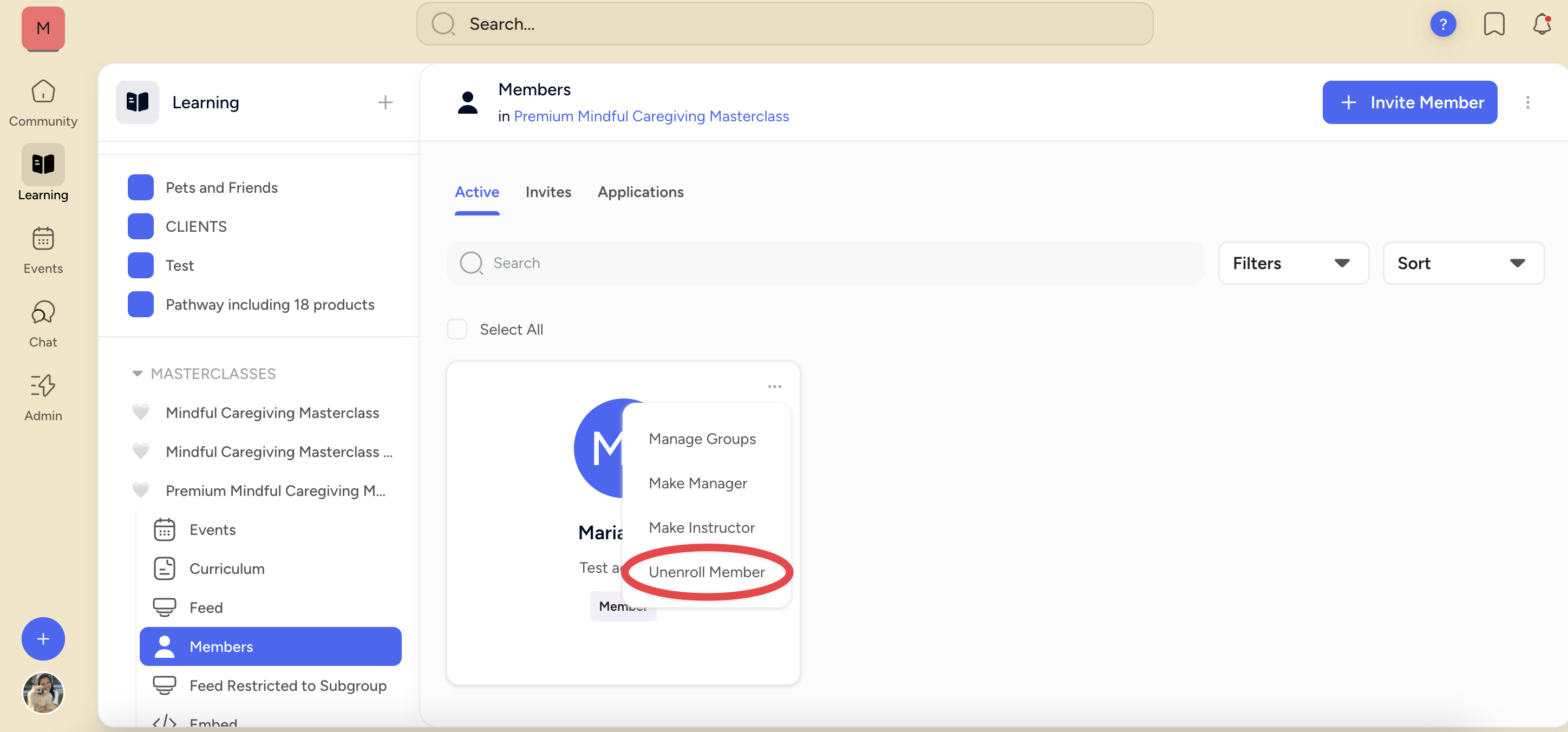Click the Learning book icon in panel header
This screenshot has width=1568, height=732.
point(138,102)
